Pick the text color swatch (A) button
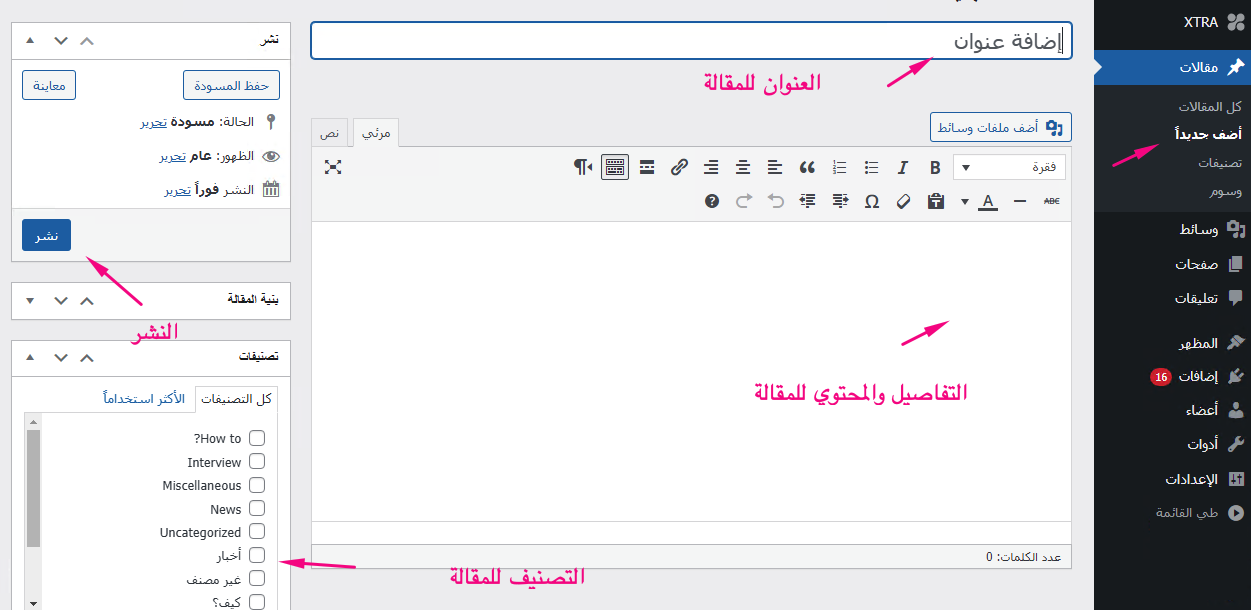 coord(987,201)
